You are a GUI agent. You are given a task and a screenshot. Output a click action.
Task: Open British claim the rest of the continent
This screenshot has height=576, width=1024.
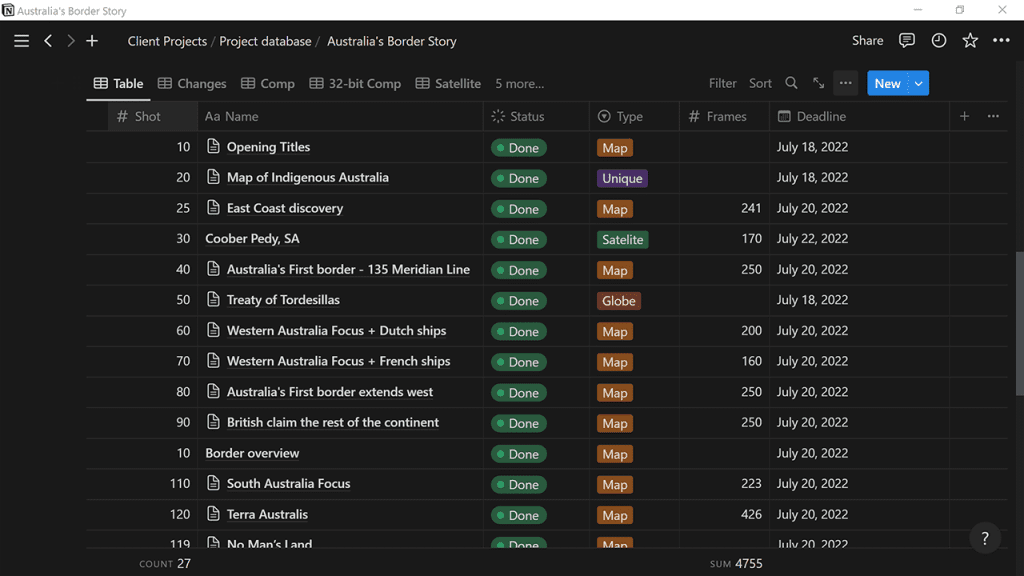click(332, 422)
